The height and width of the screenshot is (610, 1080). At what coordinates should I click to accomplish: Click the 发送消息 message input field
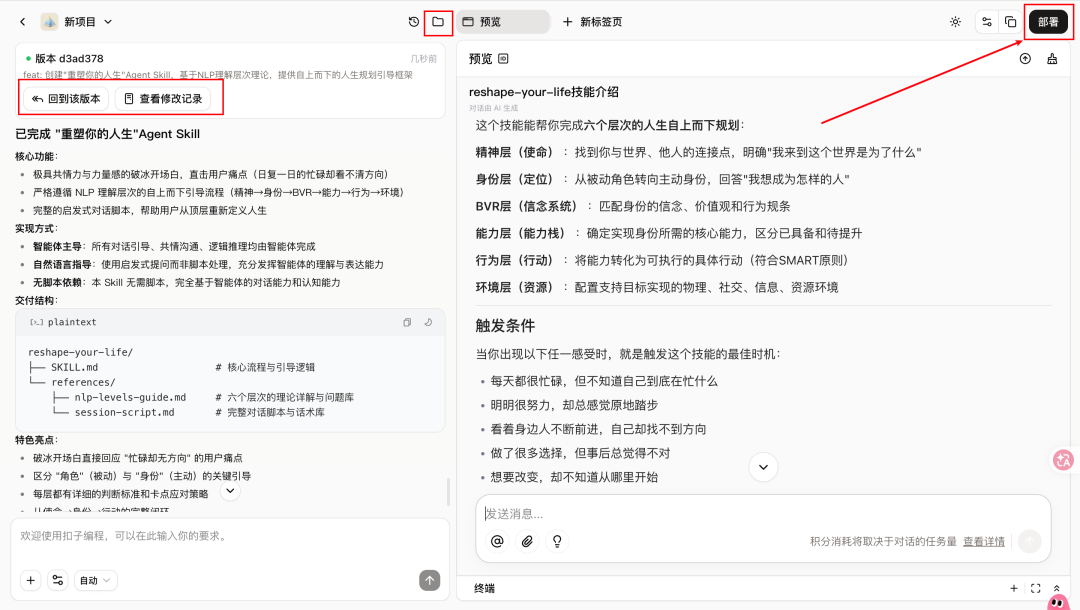tap(700, 515)
